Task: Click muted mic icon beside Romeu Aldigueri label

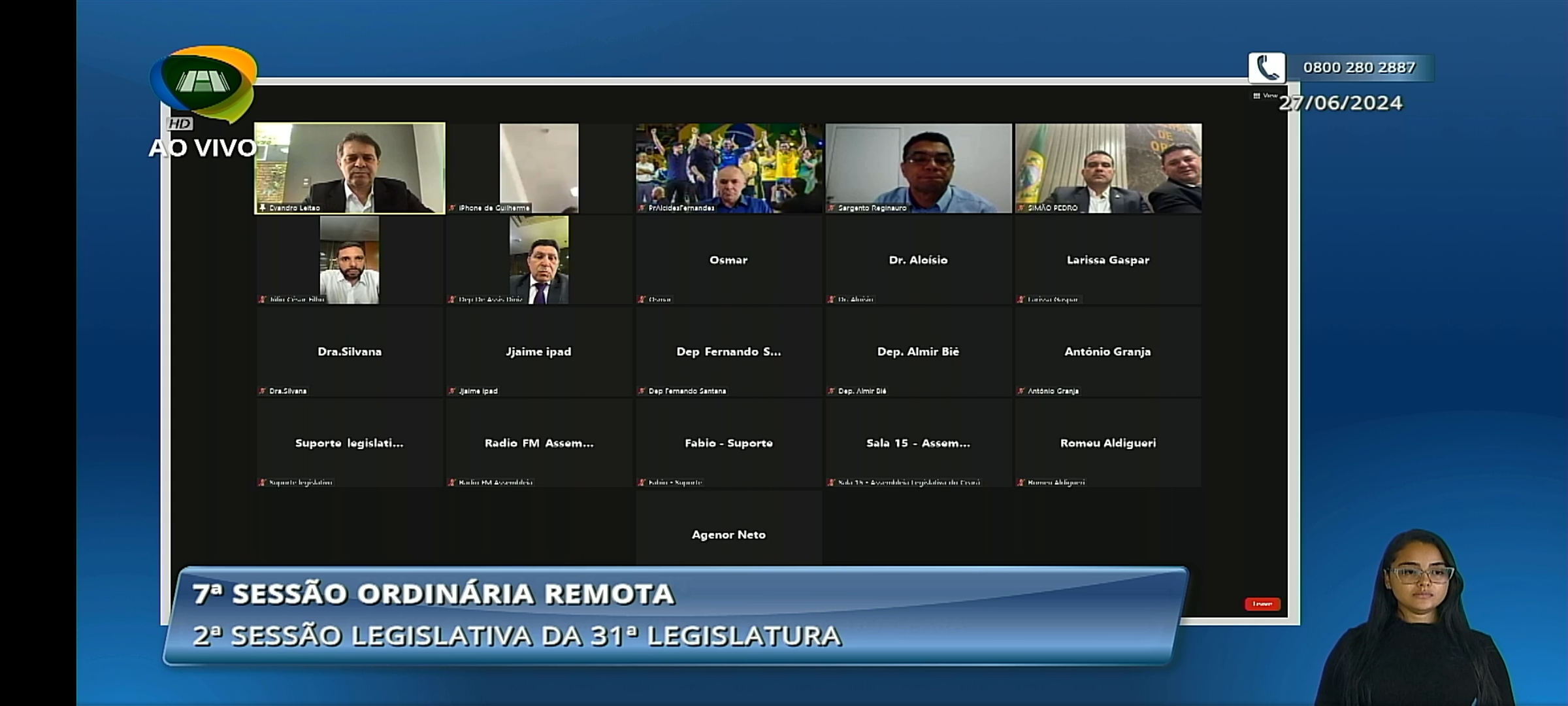Action: click(x=1021, y=482)
